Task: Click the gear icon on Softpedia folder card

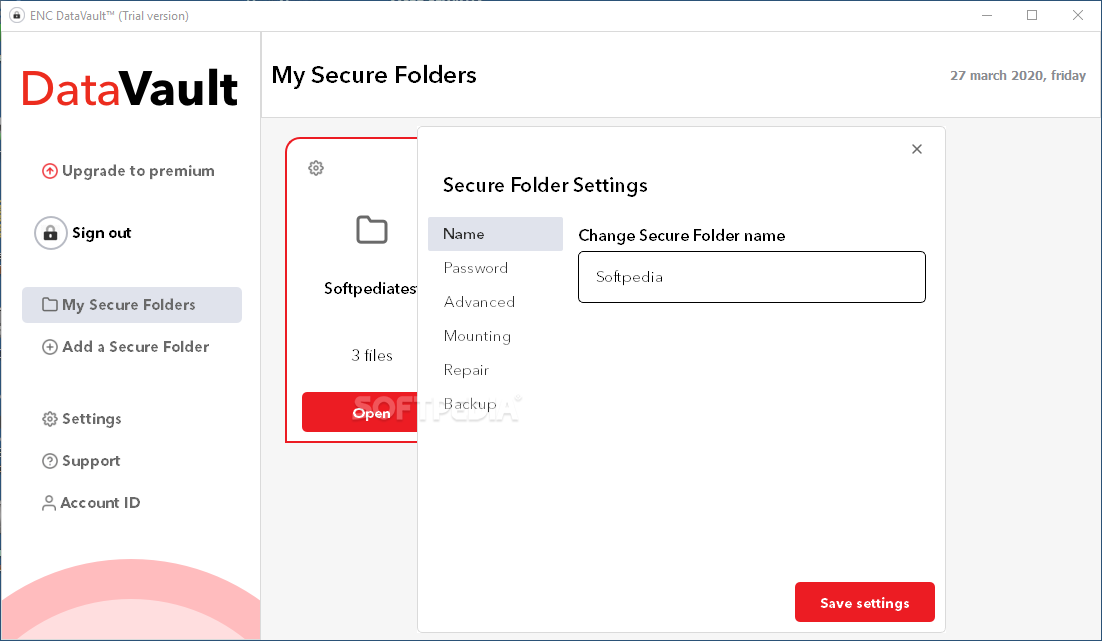Action: coord(316,168)
